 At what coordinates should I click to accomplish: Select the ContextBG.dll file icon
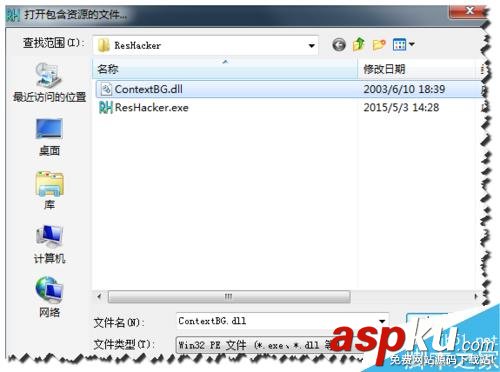point(106,89)
